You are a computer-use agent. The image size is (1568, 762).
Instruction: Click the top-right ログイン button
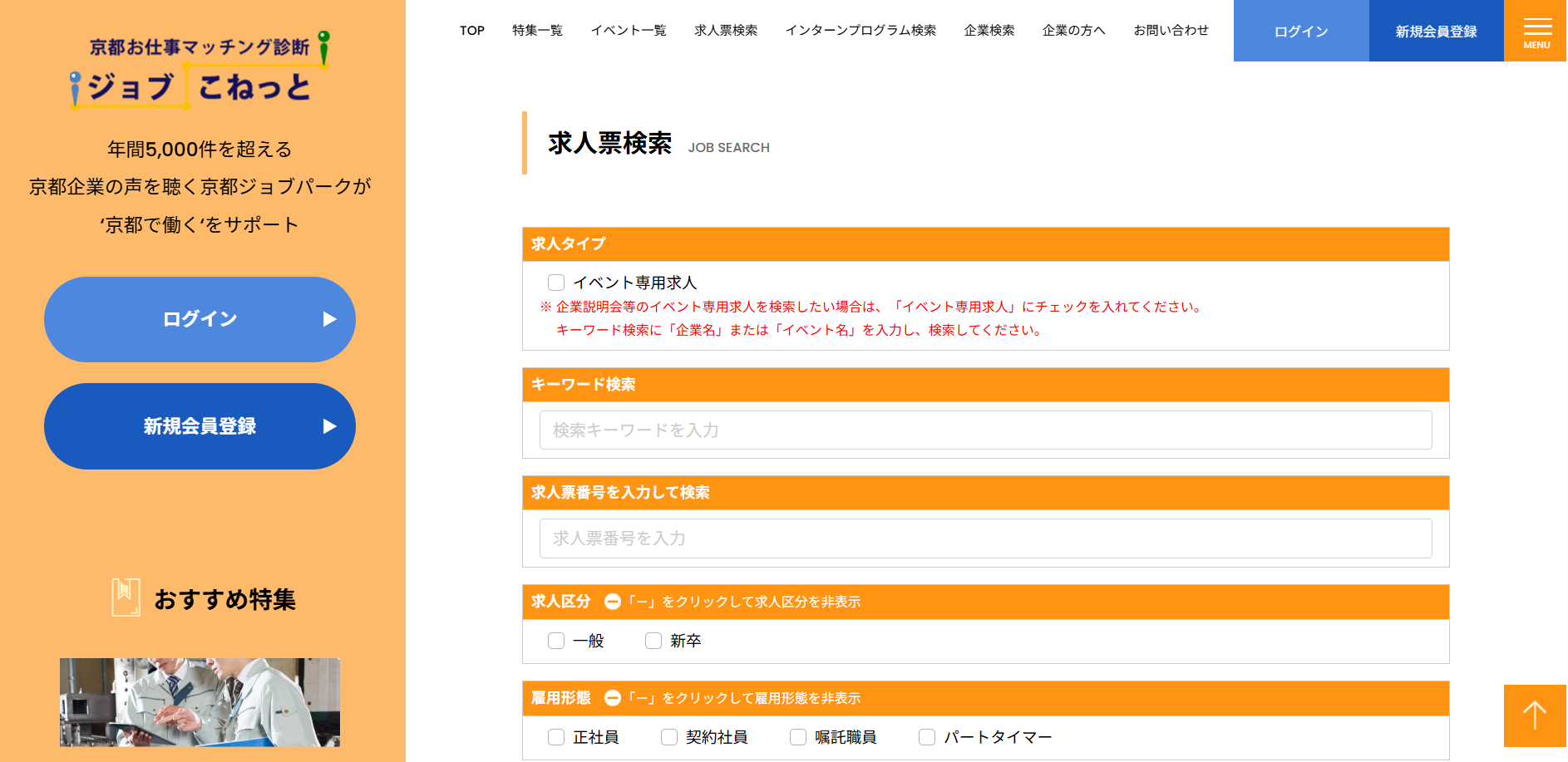1301,32
